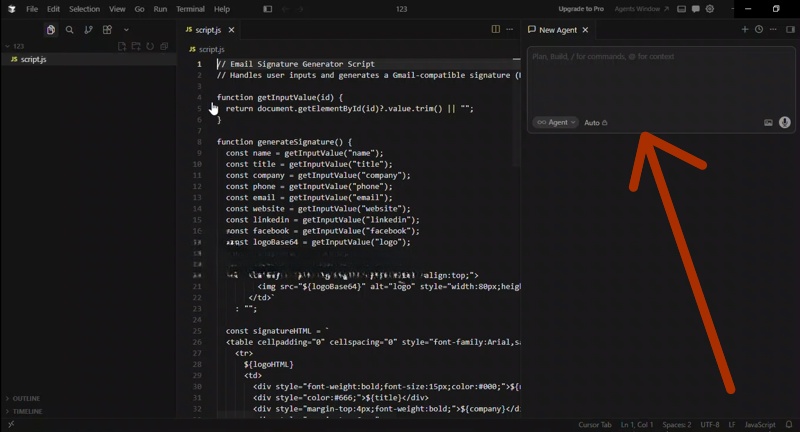This screenshot has height=432, width=800.
Task: Click the Upgrade to Pro button
Action: tap(580, 9)
